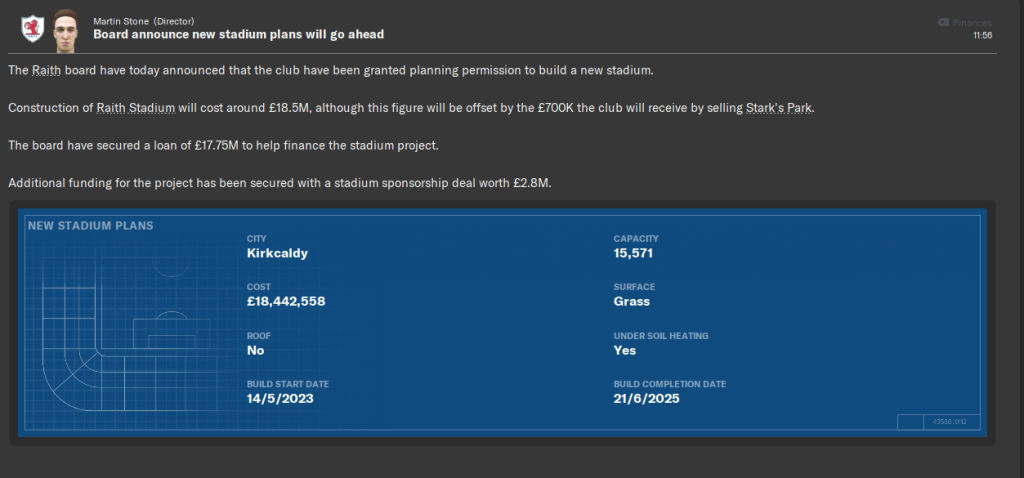
Task: Open the Stark's Park stadium link
Action: 780,108
